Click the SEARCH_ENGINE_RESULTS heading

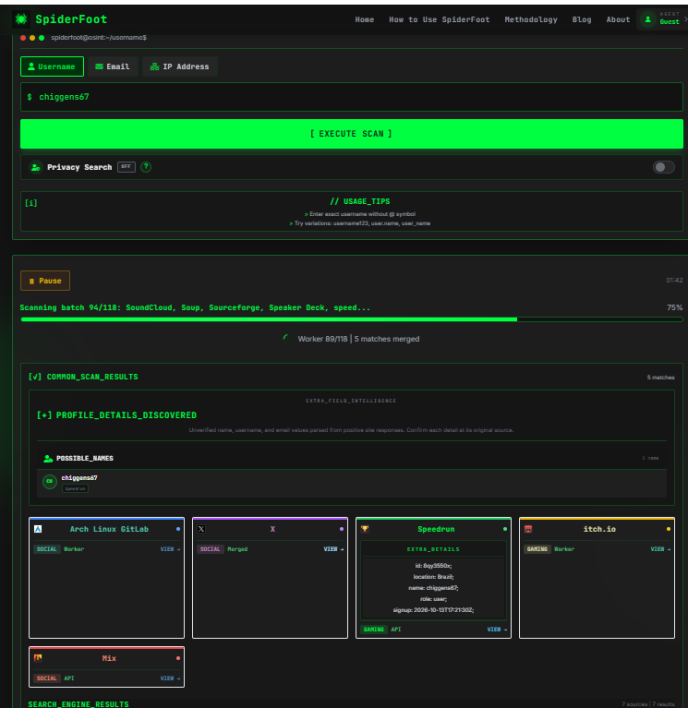tap(78, 704)
